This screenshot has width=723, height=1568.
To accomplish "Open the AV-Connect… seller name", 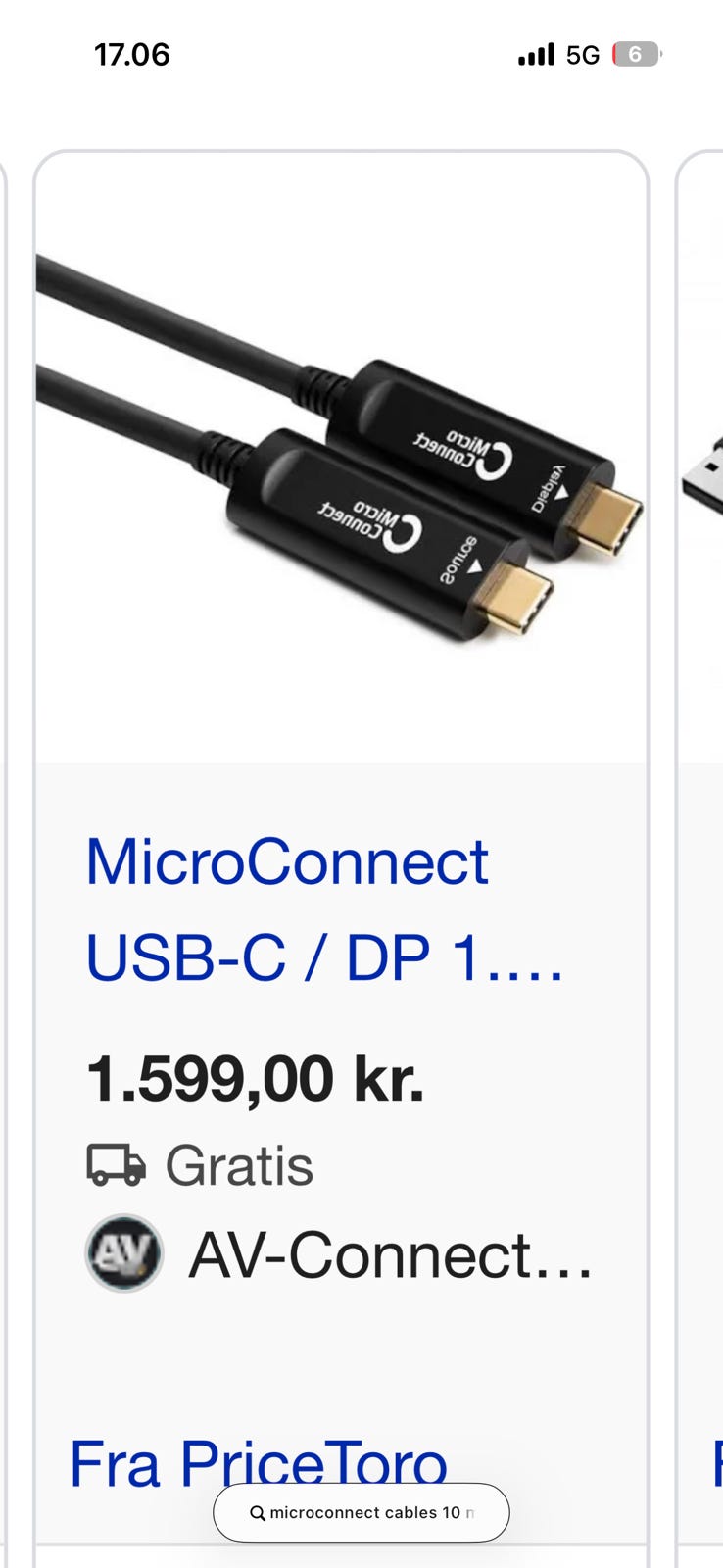I will coord(390,1255).
